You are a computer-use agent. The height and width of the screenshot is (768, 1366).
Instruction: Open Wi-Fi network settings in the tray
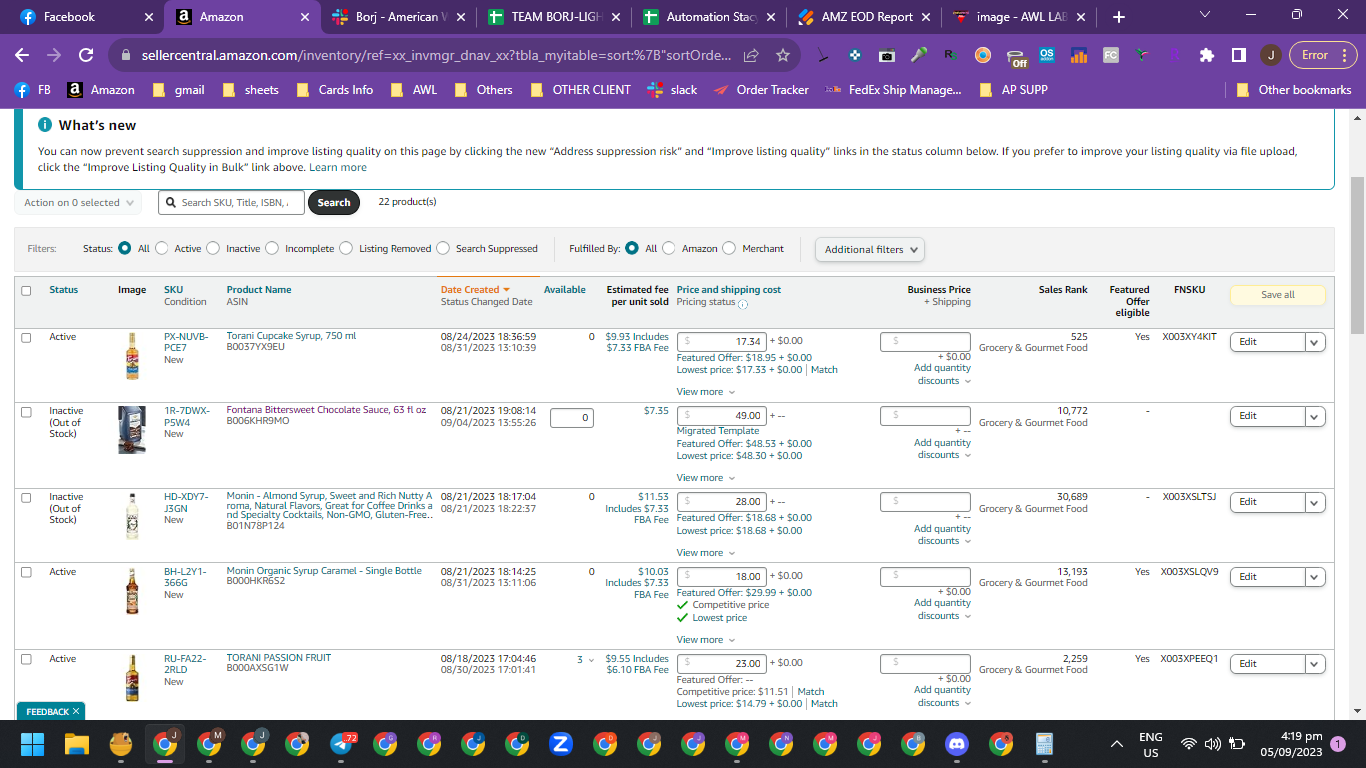tap(1189, 744)
